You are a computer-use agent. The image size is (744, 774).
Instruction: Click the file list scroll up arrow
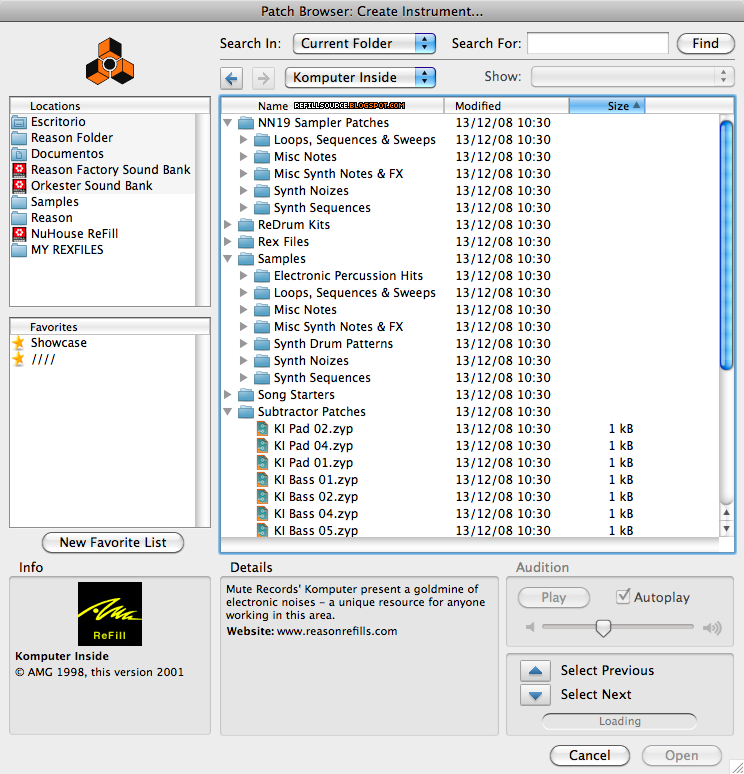[x=726, y=513]
